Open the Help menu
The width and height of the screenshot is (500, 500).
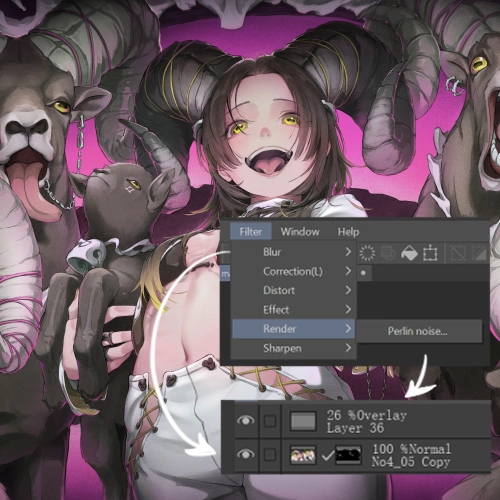348,232
